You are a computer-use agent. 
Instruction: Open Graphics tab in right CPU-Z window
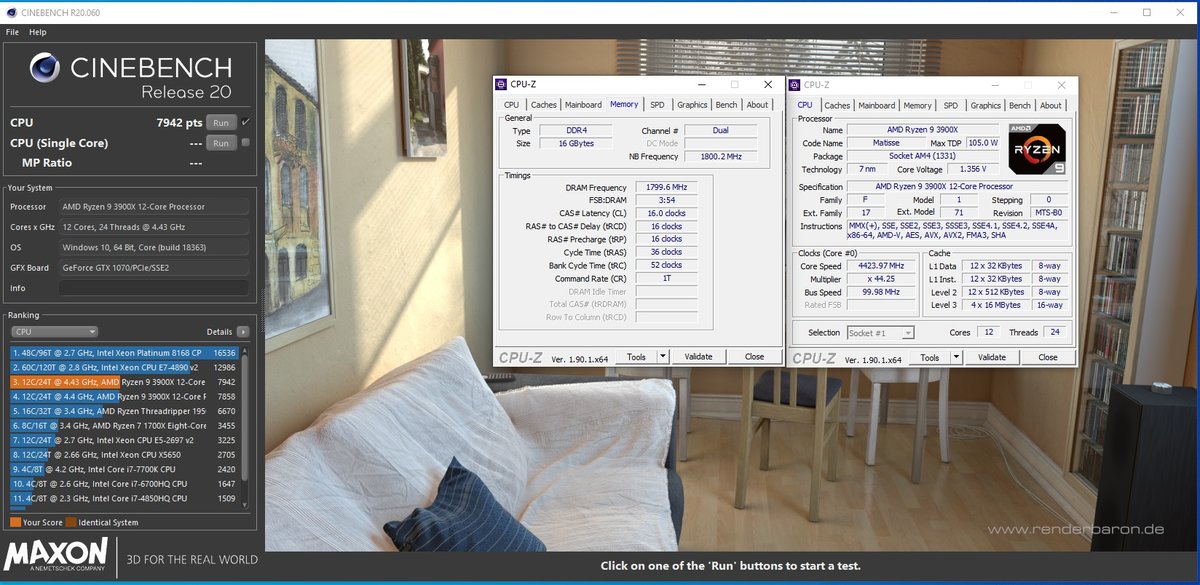(985, 105)
